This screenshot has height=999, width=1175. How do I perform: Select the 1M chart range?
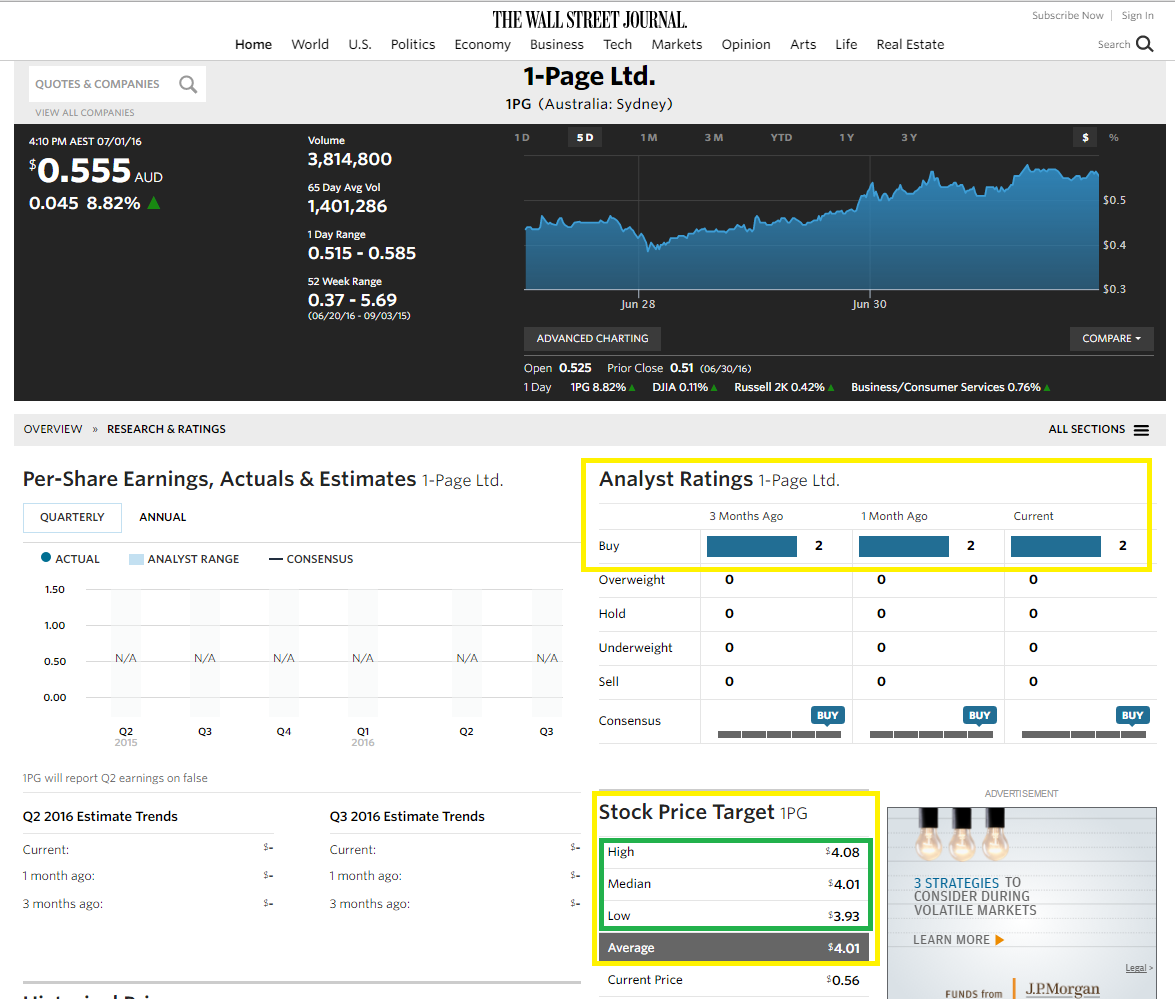click(649, 137)
